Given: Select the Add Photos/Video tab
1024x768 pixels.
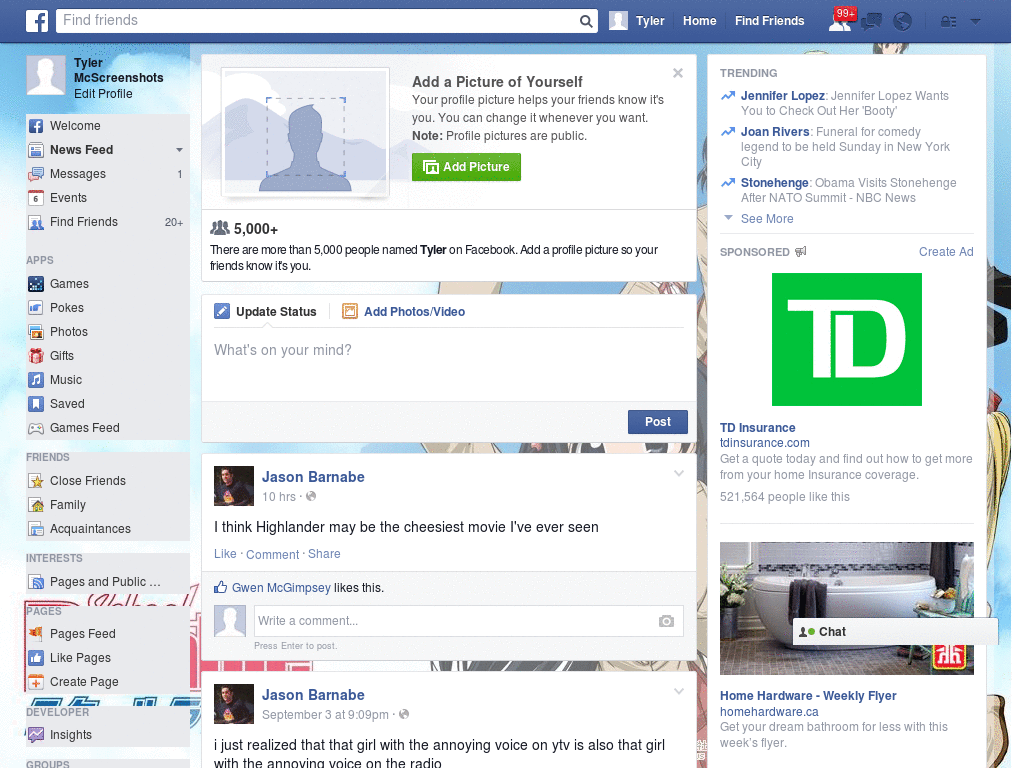Looking at the screenshot, I should (404, 312).
